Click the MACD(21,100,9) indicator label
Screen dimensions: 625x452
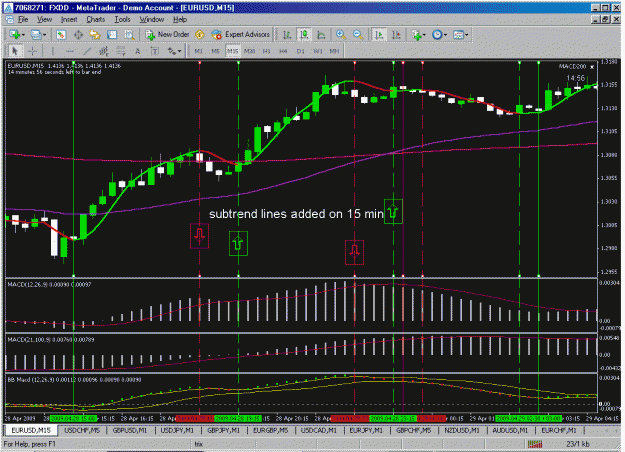tap(51, 340)
